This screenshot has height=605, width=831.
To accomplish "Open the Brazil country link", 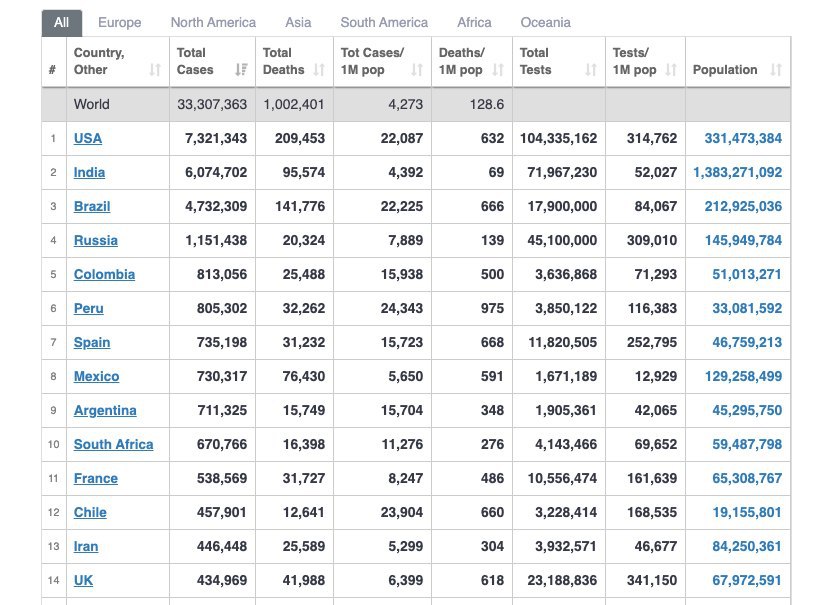I will click(92, 207).
